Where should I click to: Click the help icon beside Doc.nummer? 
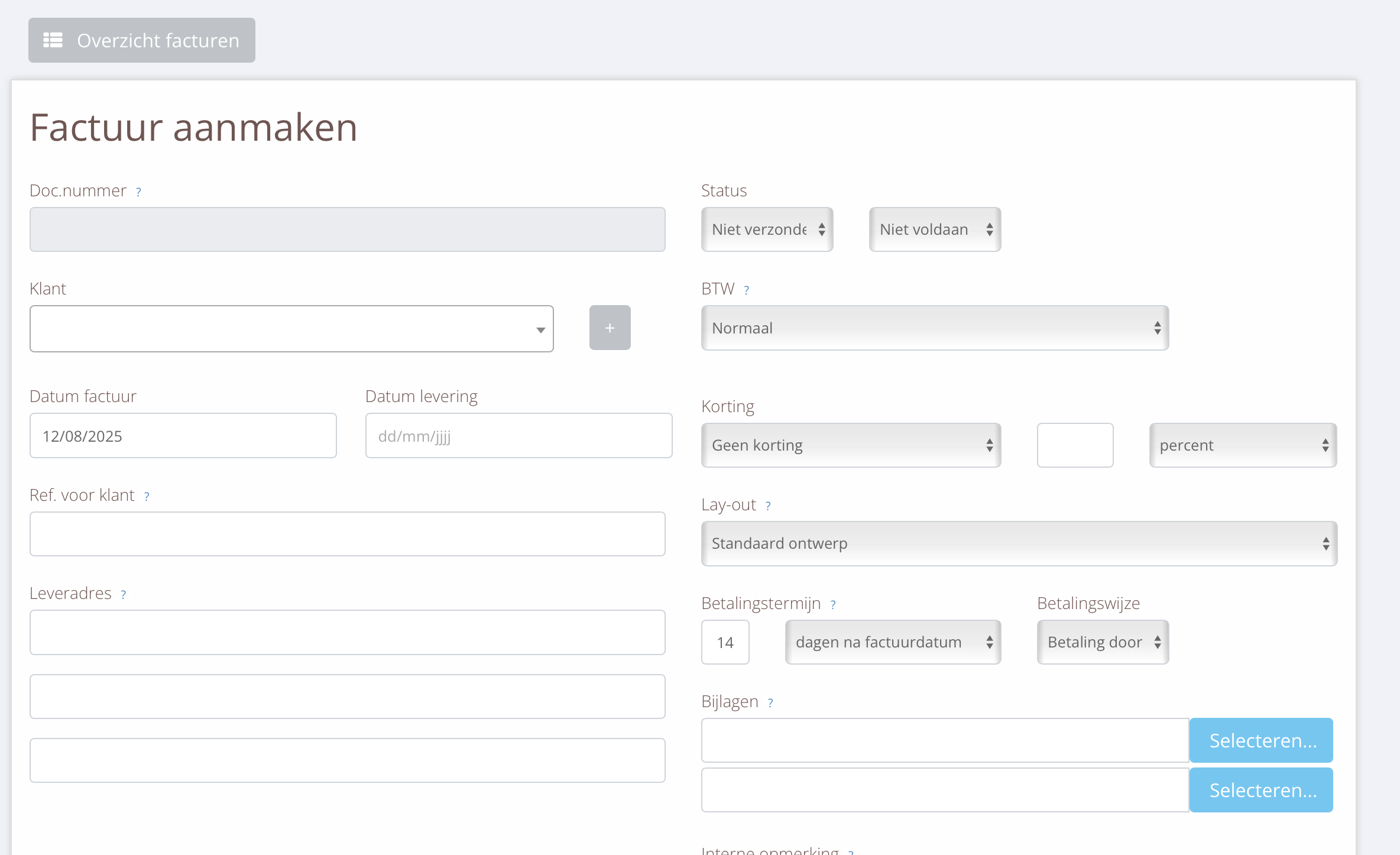[x=138, y=192]
